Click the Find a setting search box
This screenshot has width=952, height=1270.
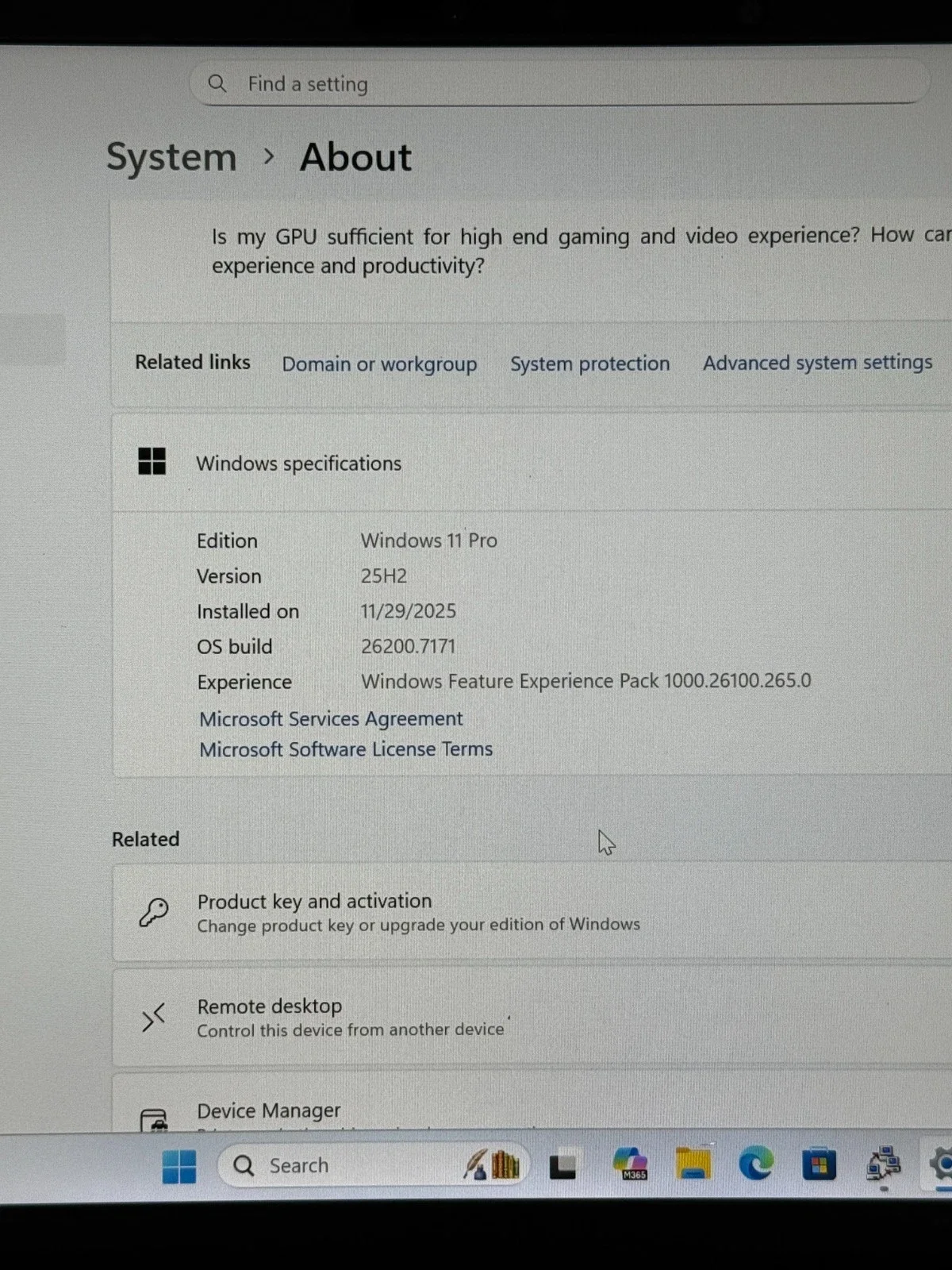[559, 83]
